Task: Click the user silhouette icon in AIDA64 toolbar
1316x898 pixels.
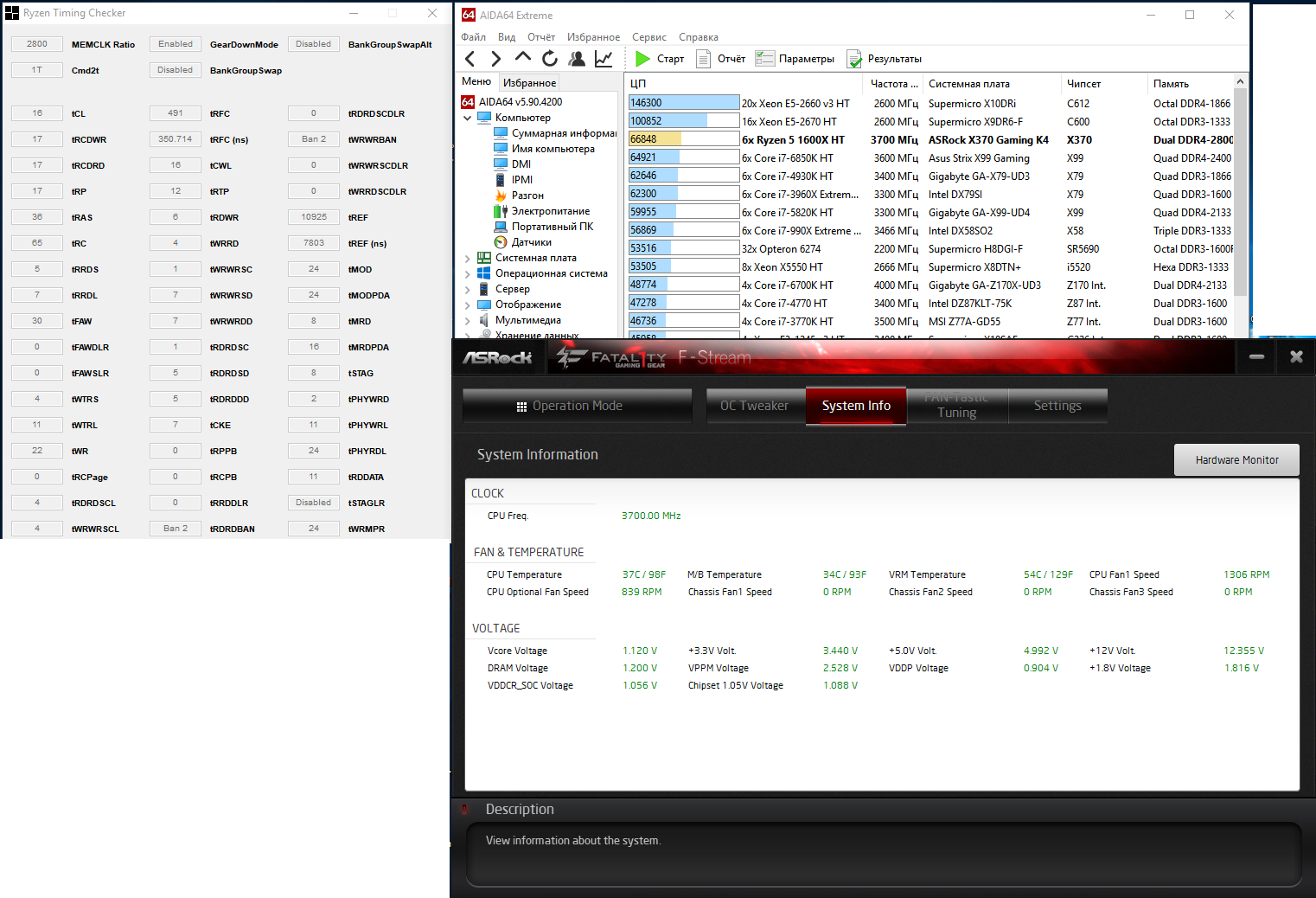Action: click(x=577, y=59)
